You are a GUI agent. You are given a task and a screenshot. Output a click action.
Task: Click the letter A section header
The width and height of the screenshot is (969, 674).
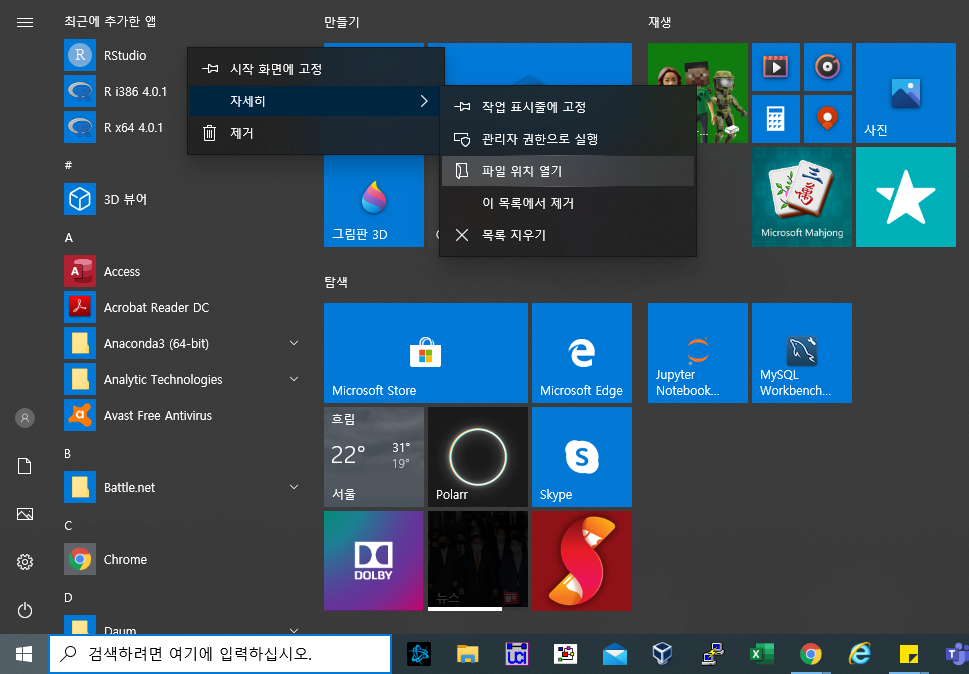point(69,238)
